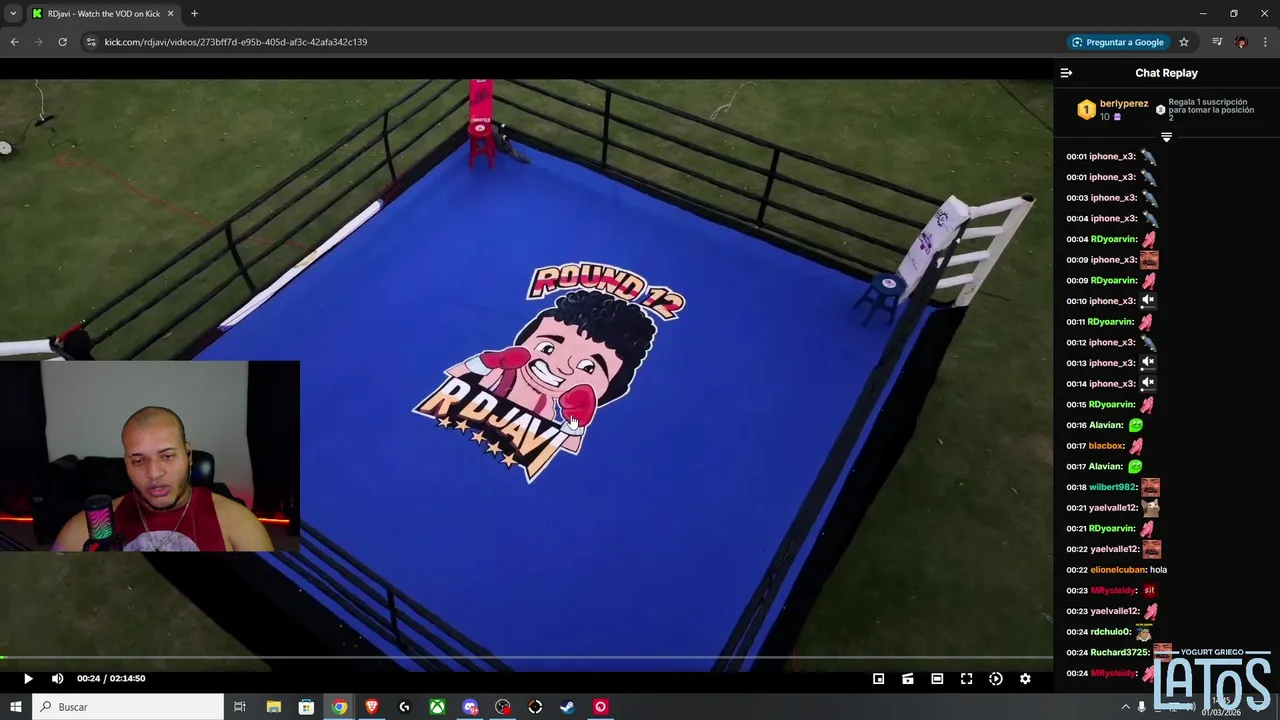Open the tab search dropdown
This screenshot has width=1280, height=720.
pos(12,14)
